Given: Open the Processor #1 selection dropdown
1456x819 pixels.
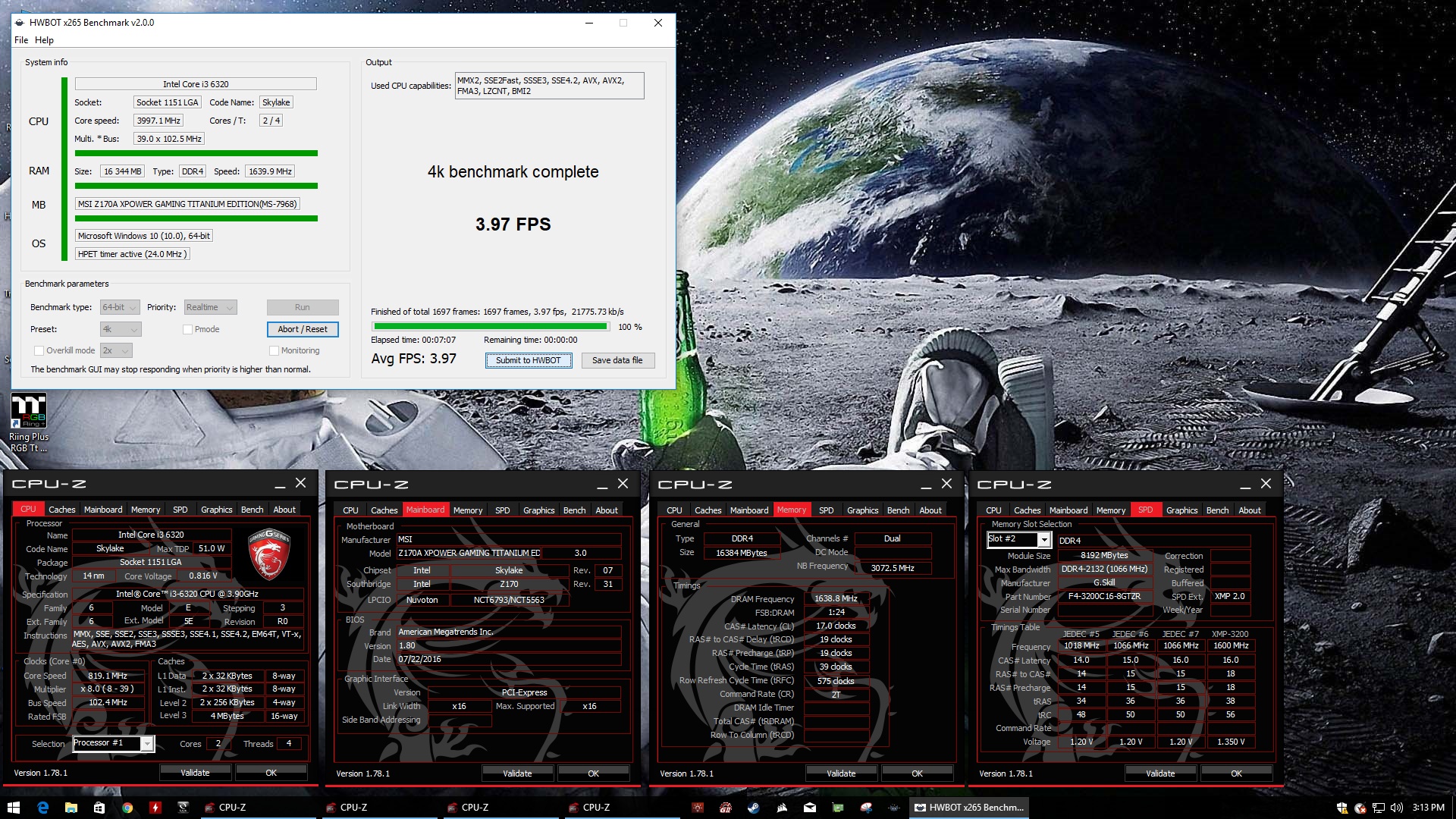Looking at the screenshot, I should click(147, 744).
